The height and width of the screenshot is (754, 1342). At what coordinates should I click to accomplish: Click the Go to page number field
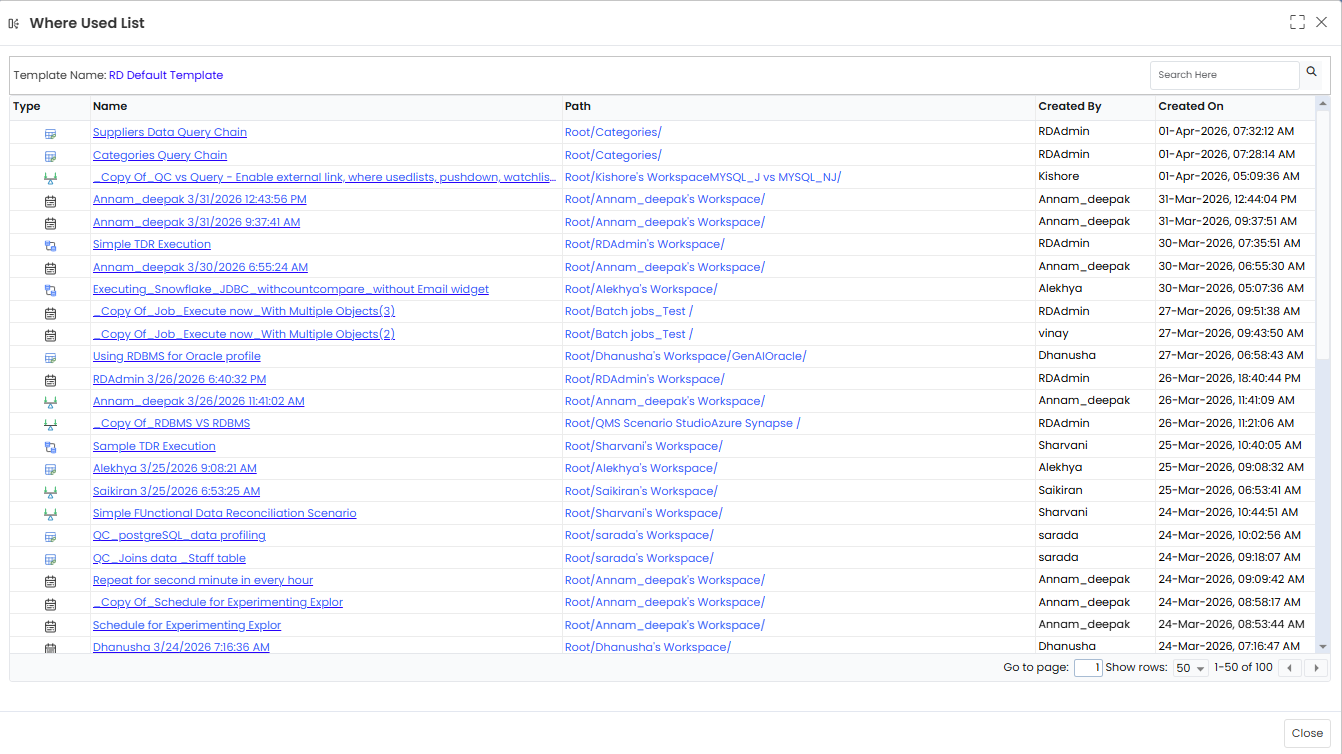1088,668
